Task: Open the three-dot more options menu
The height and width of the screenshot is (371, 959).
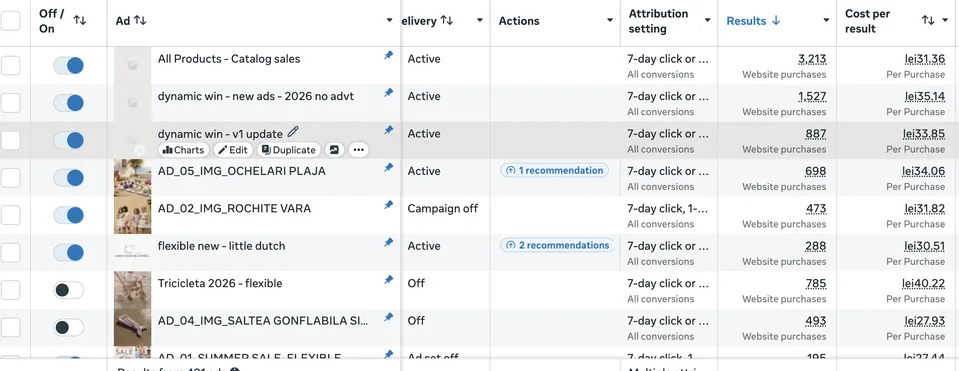Action: coord(358,150)
